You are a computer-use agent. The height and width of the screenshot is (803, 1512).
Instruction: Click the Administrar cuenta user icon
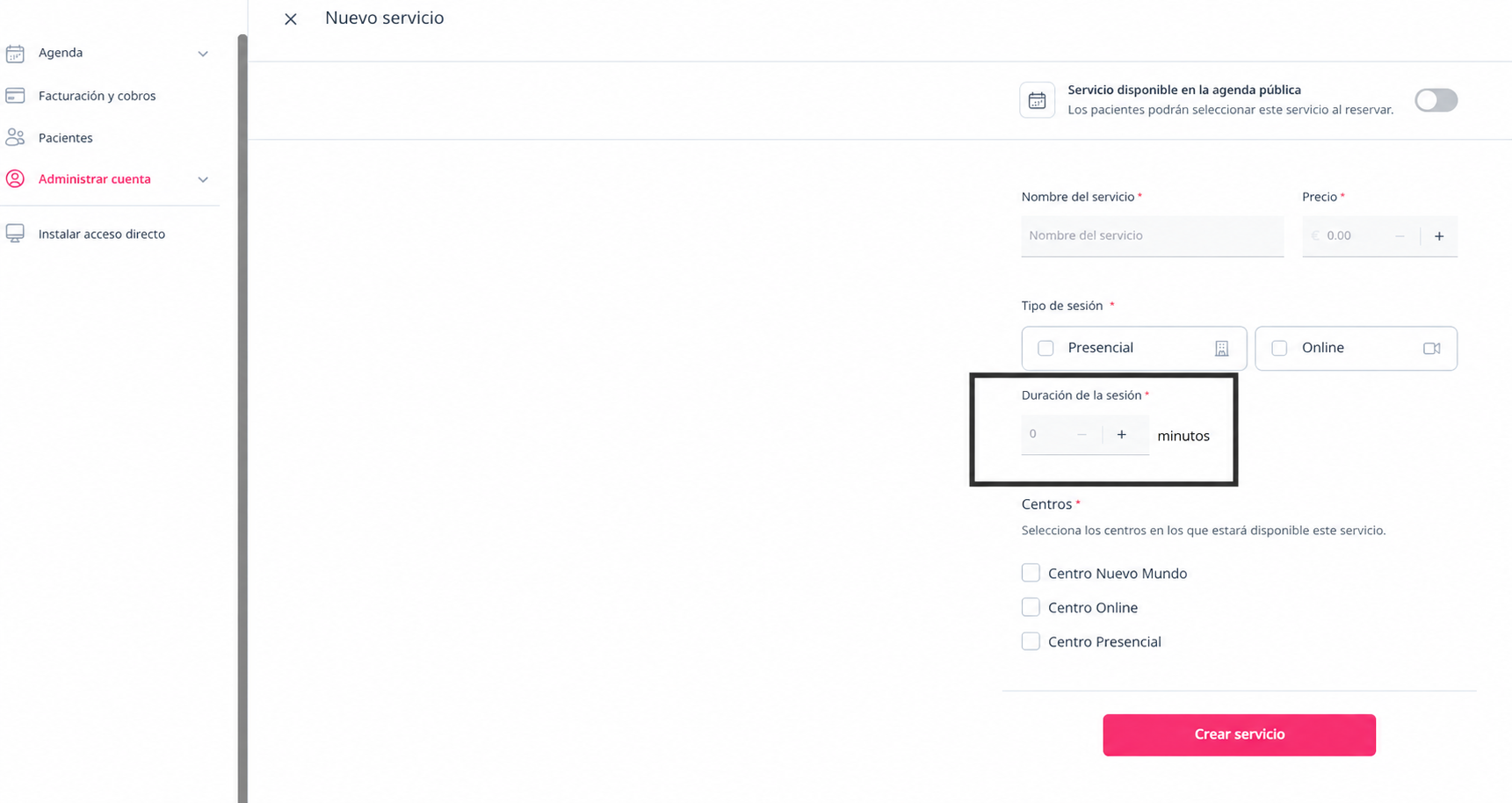[x=15, y=178]
